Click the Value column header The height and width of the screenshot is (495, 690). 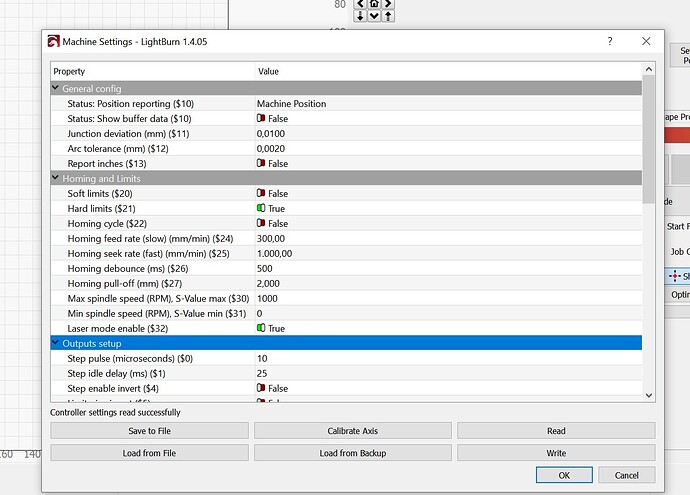click(448, 71)
